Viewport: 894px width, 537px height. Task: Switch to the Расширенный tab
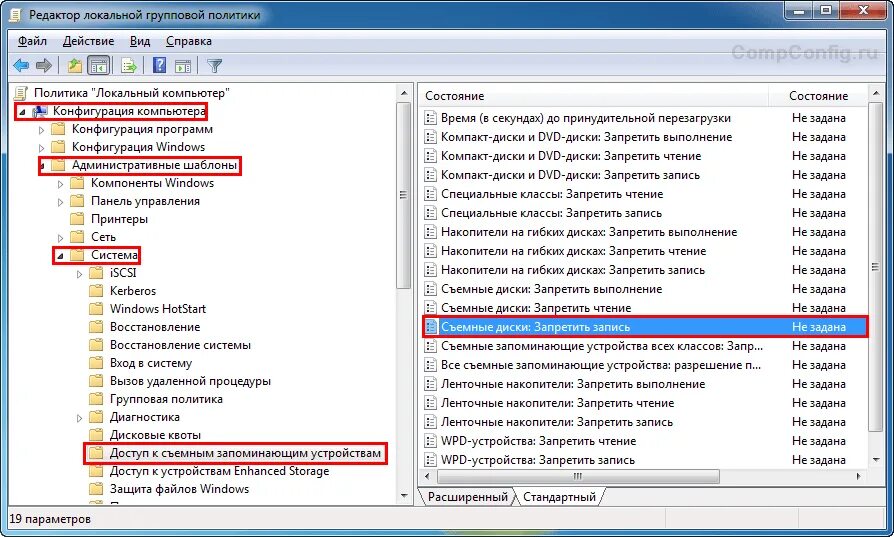tap(468, 497)
